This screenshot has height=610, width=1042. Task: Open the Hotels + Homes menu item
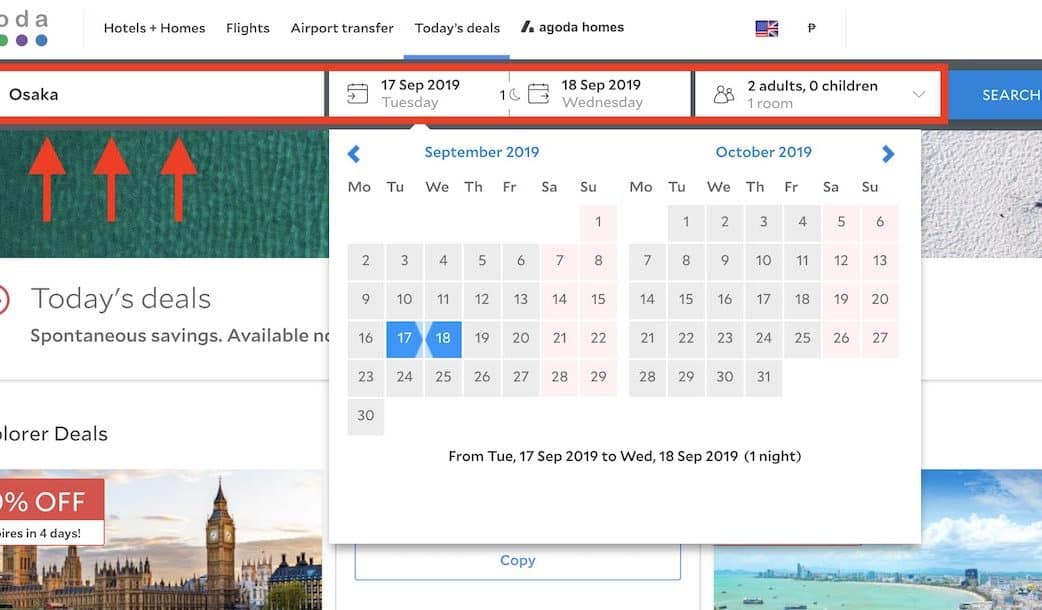click(x=154, y=28)
